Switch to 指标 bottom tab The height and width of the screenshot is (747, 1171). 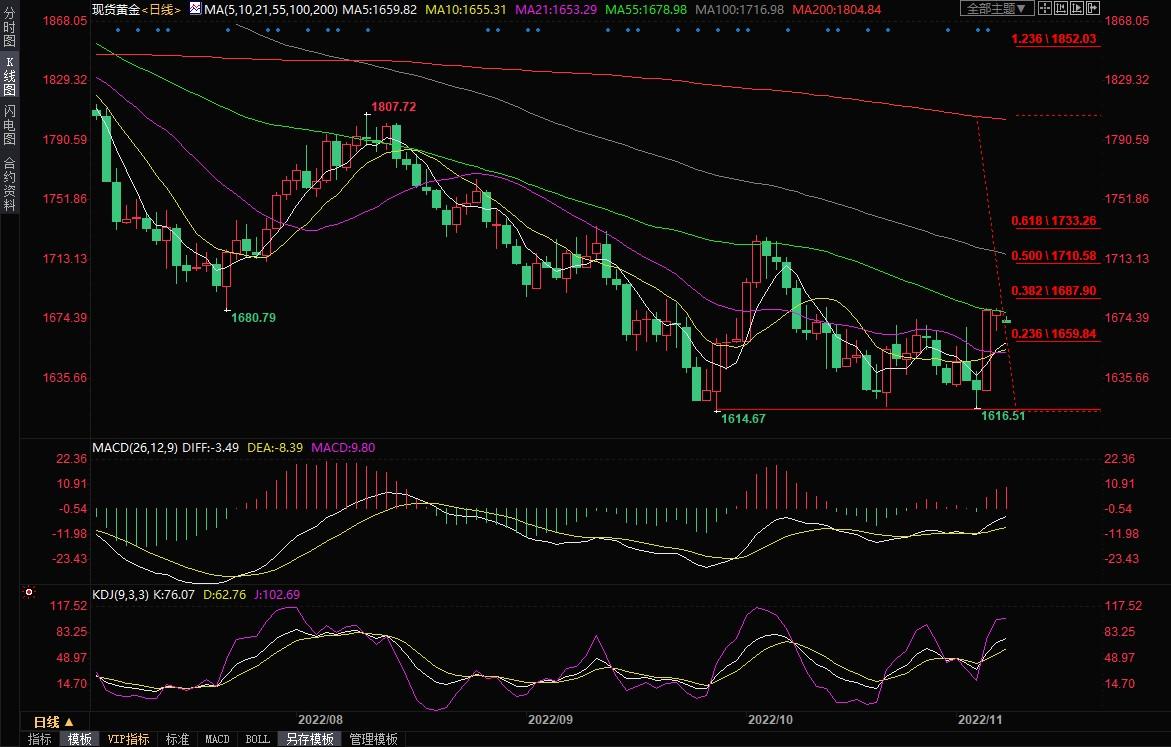(x=40, y=739)
